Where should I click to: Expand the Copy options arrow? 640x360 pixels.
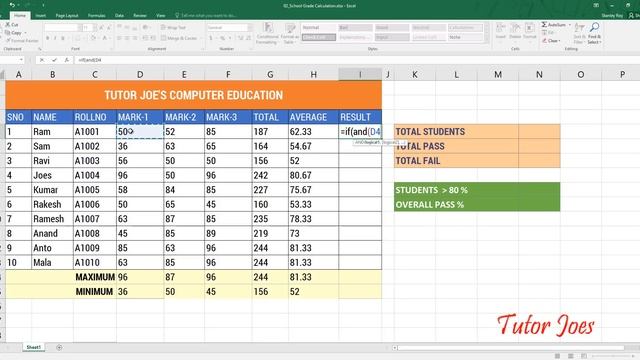tap(25, 33)
